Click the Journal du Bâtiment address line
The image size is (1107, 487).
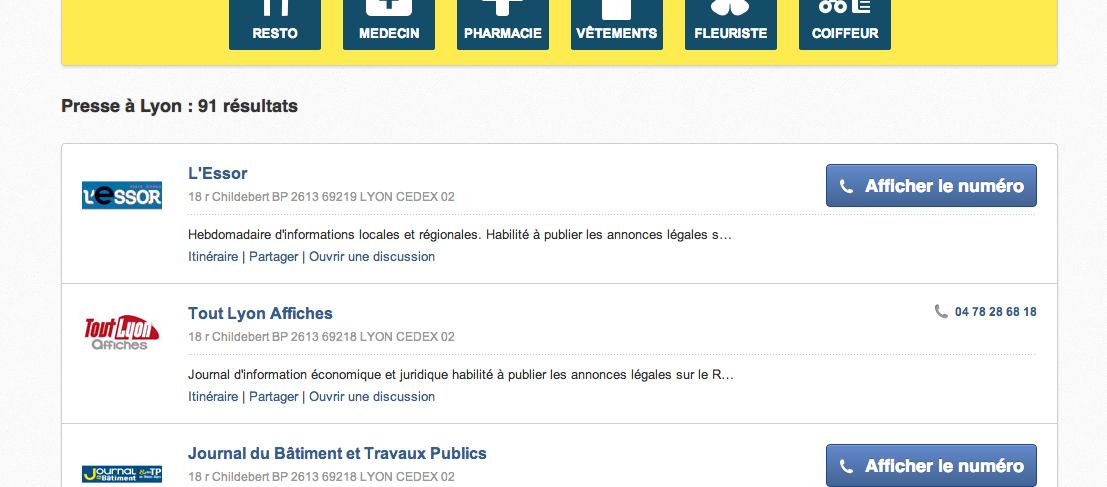tap(321, 476)
